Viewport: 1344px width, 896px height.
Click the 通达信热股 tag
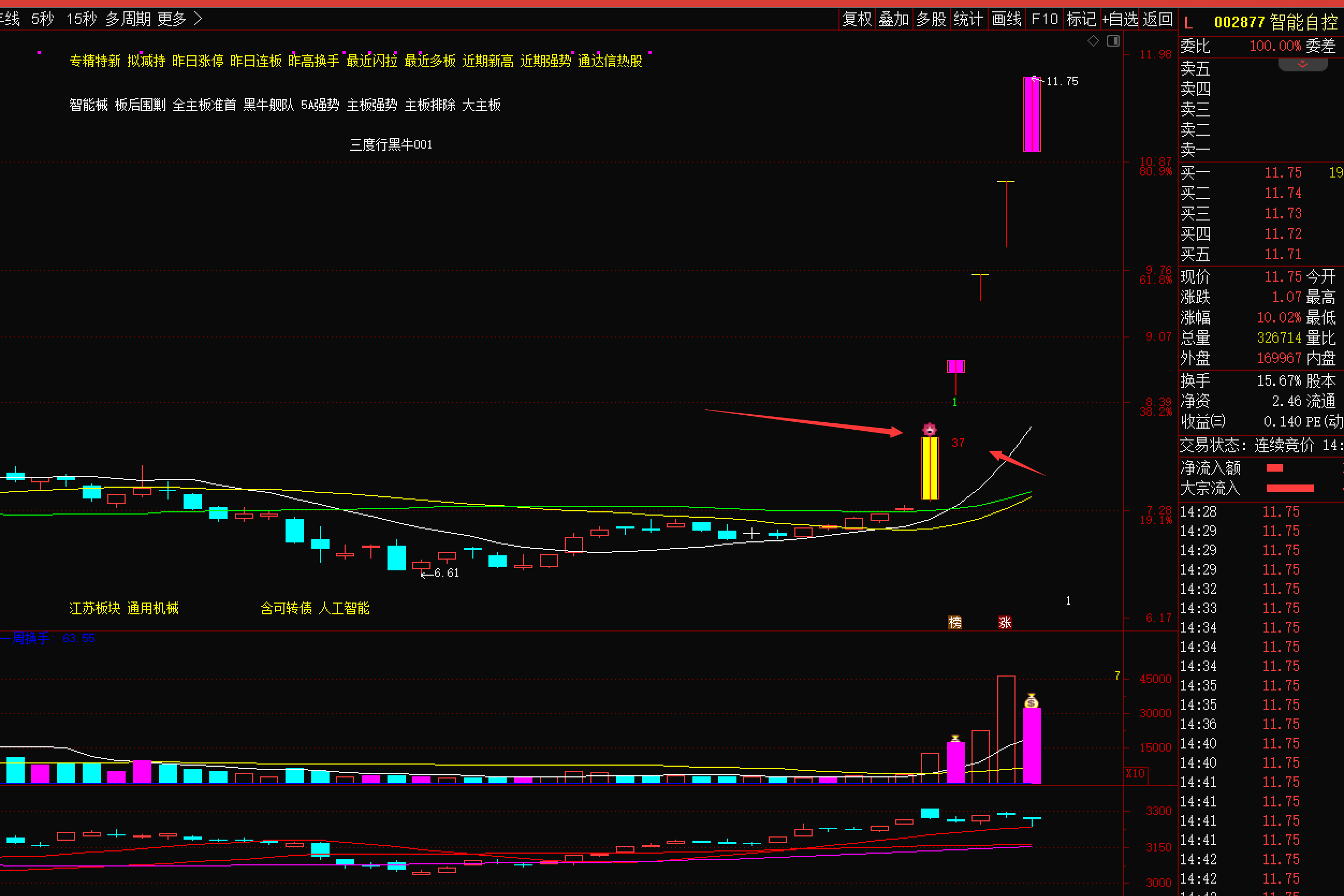point(610,61)
